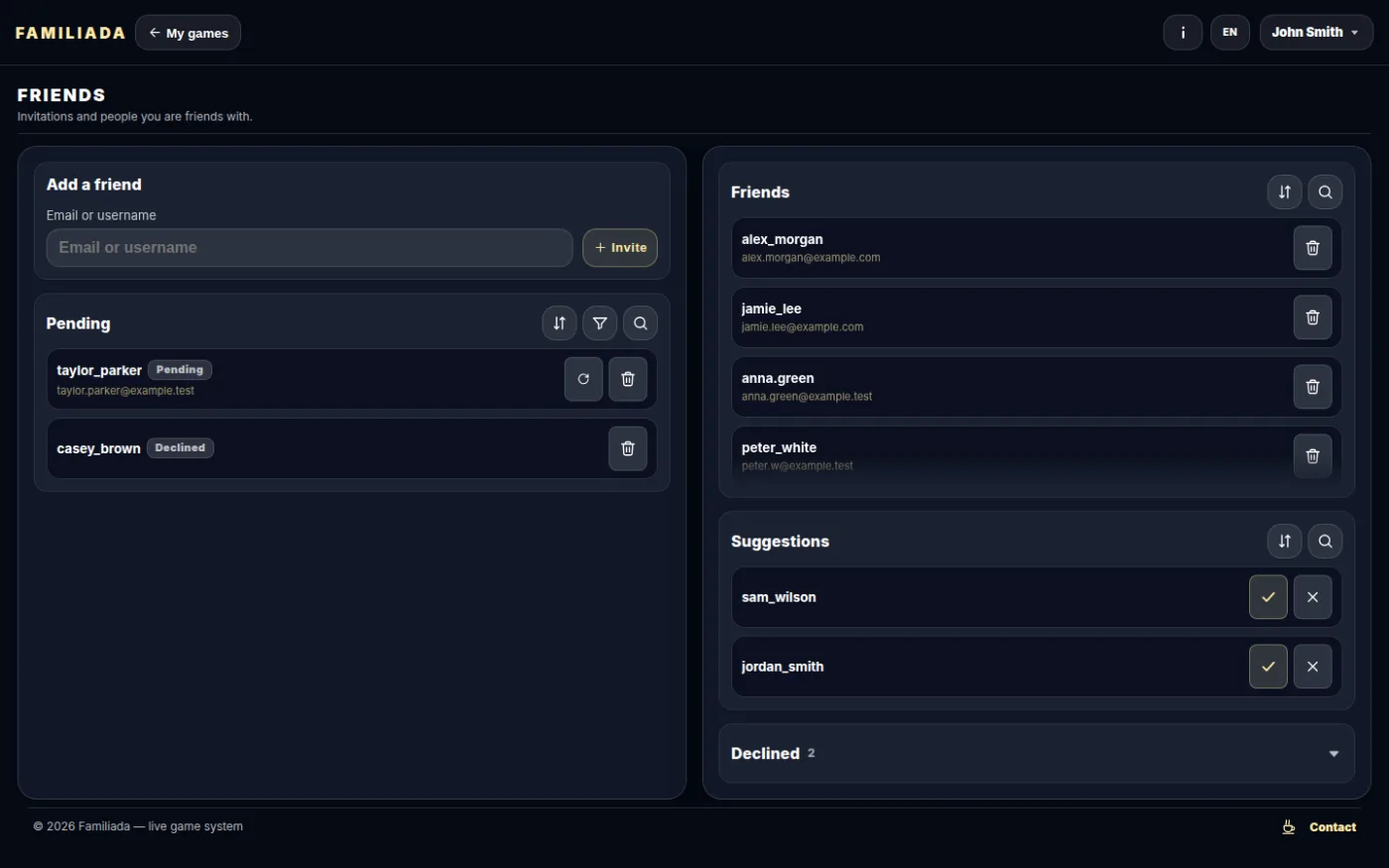Click the Invite button
Screen dimensions: 1389x868
click(620, 248)
